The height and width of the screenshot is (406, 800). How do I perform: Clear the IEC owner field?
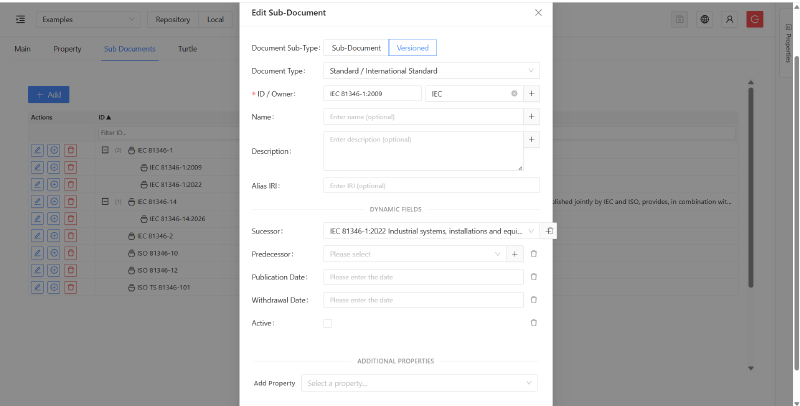tap(514, 94)
